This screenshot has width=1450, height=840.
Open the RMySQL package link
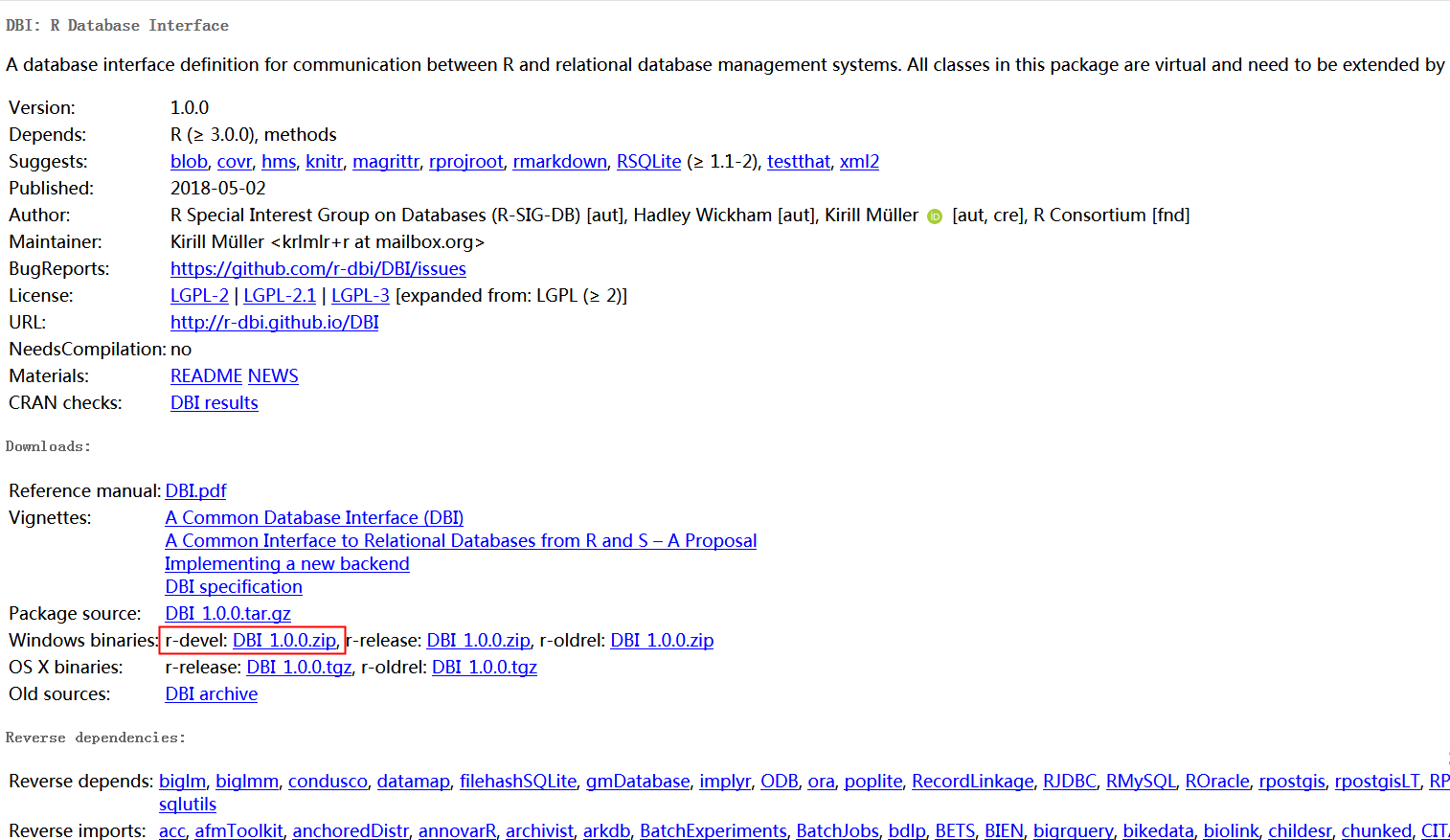tap(1141, 782)
